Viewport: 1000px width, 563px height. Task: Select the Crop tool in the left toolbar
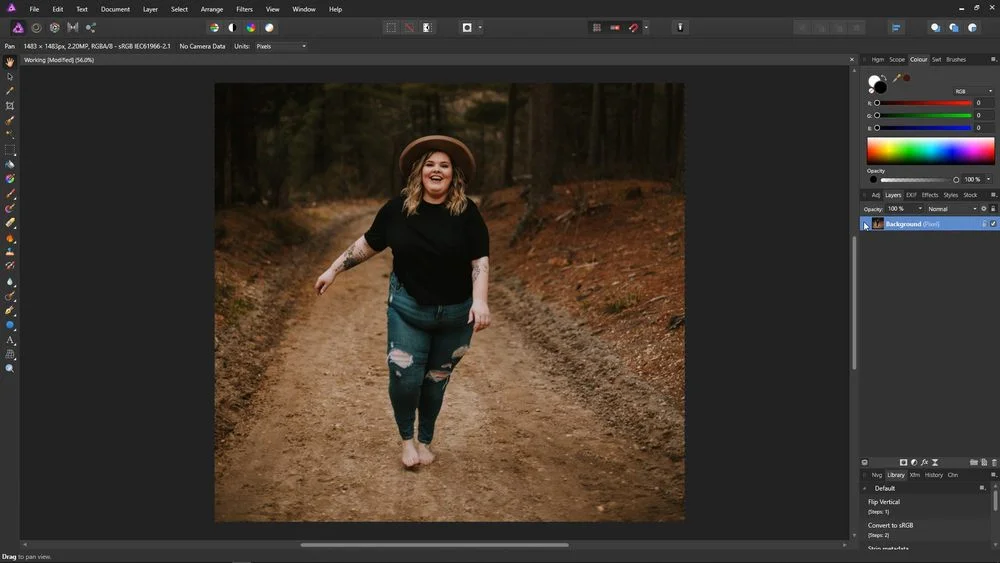(x=10, y=105)
